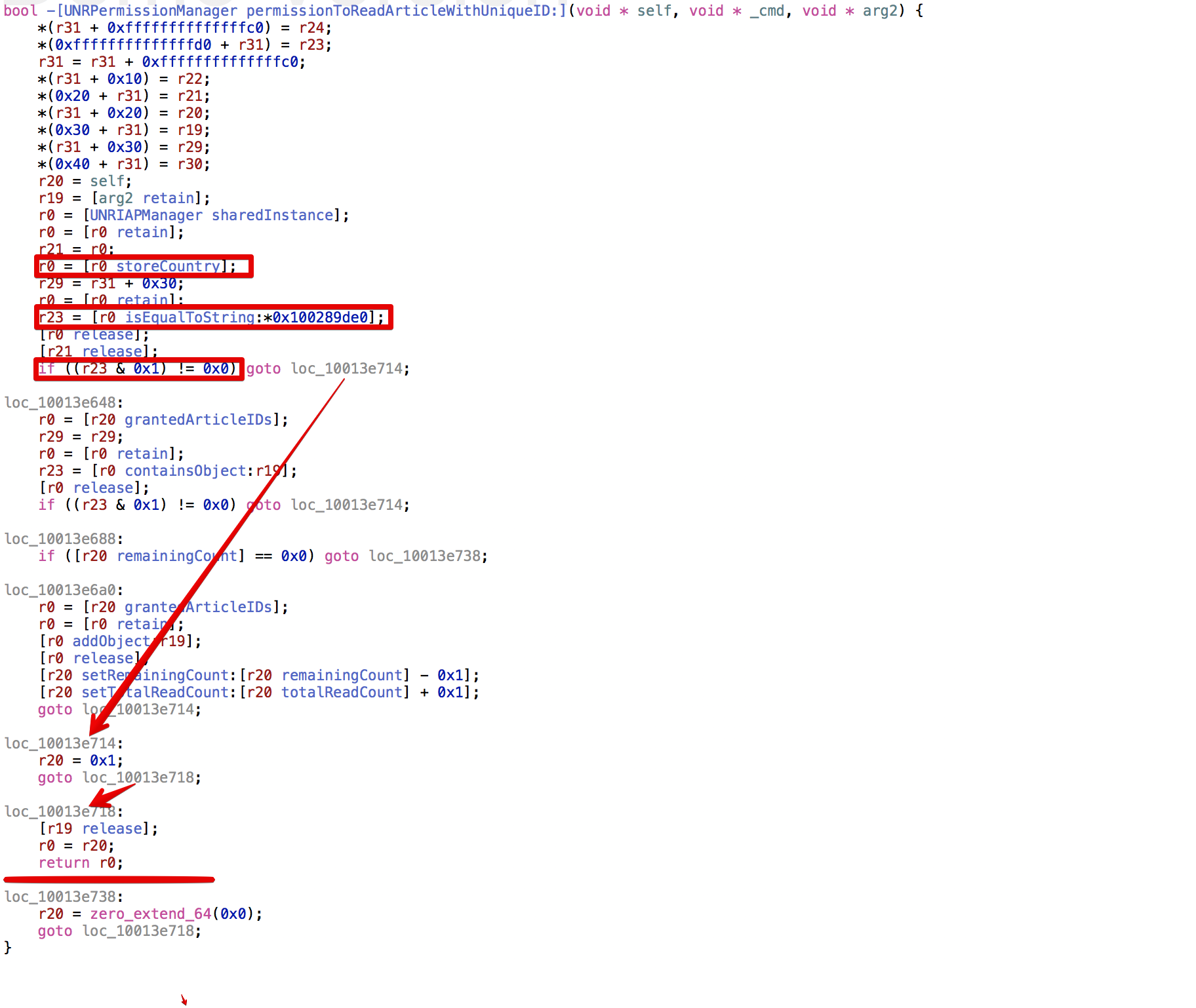
Task: Click the loc_10013e648: label heading
Action: [x=64, y=402]
